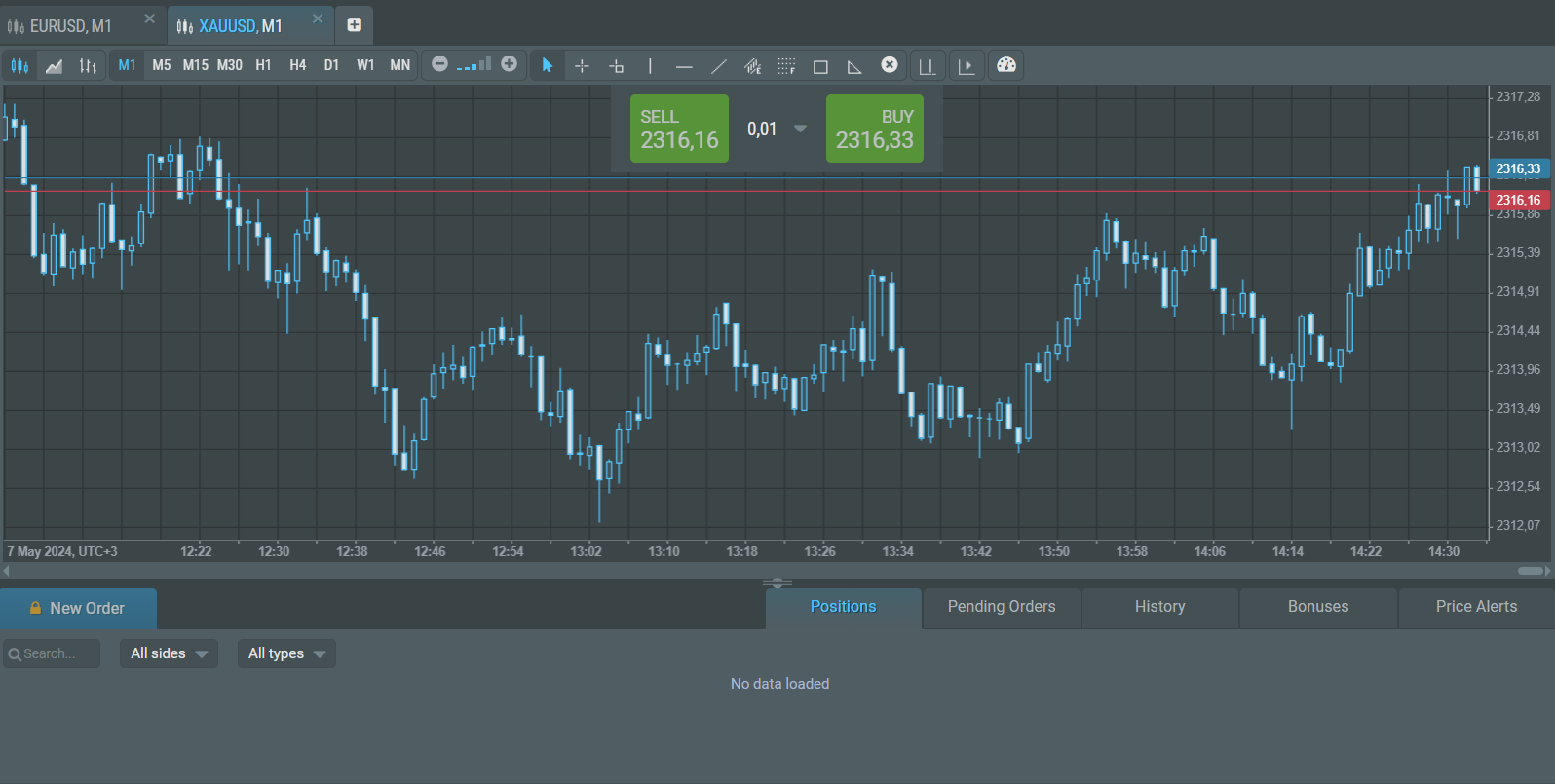The image size is (1555, 784).
Task: Click the panel splitter handle
Action: (777, 582)
